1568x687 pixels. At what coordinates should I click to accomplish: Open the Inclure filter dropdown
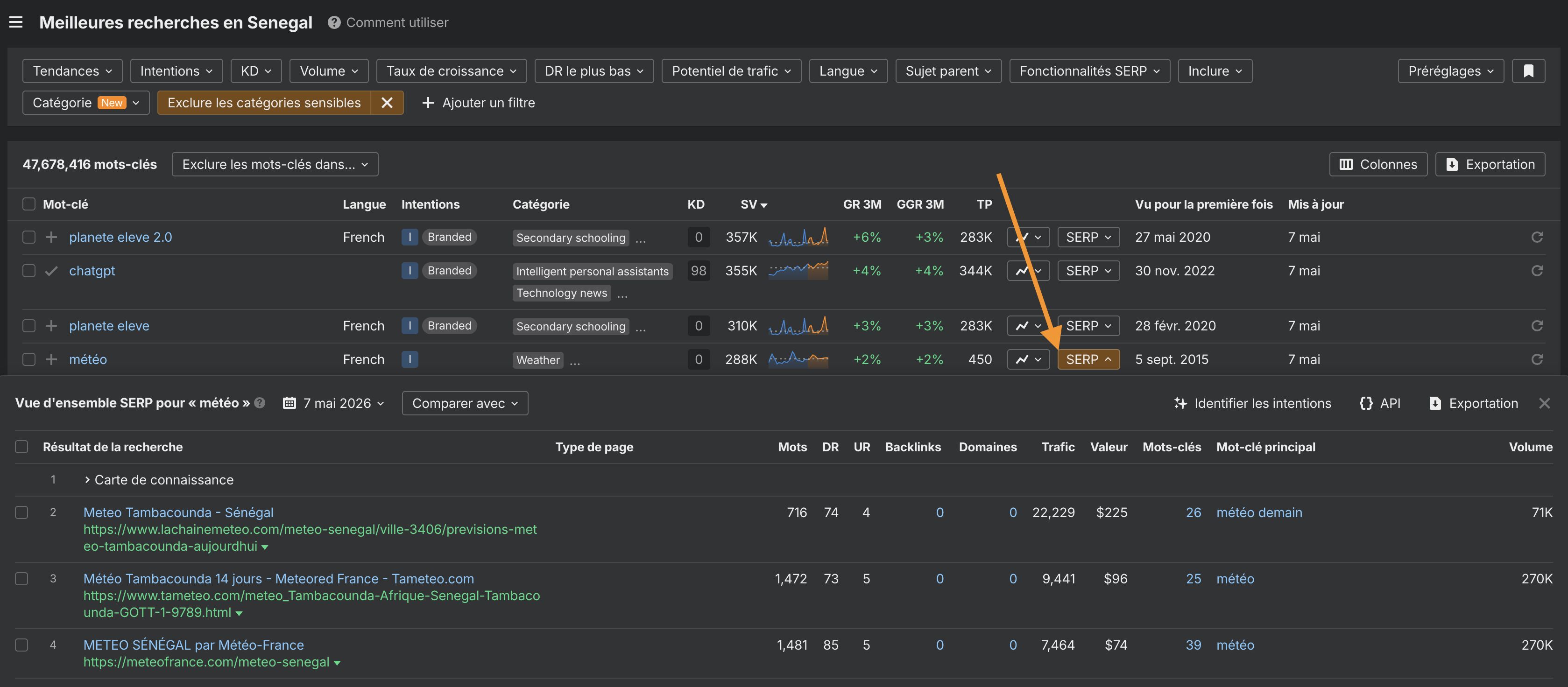[1215, 71]
